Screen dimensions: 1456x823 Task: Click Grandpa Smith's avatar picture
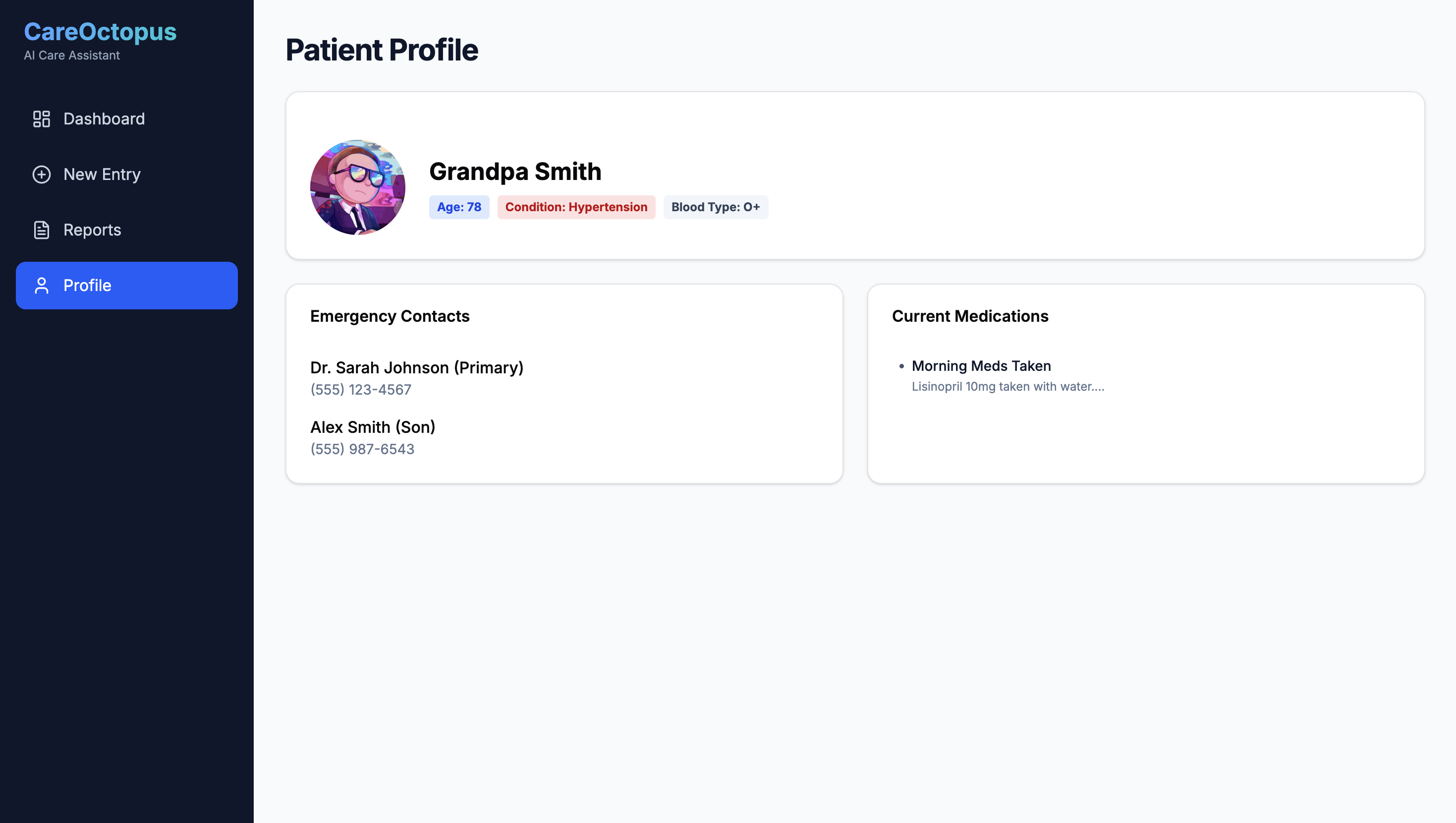point(357,187)
